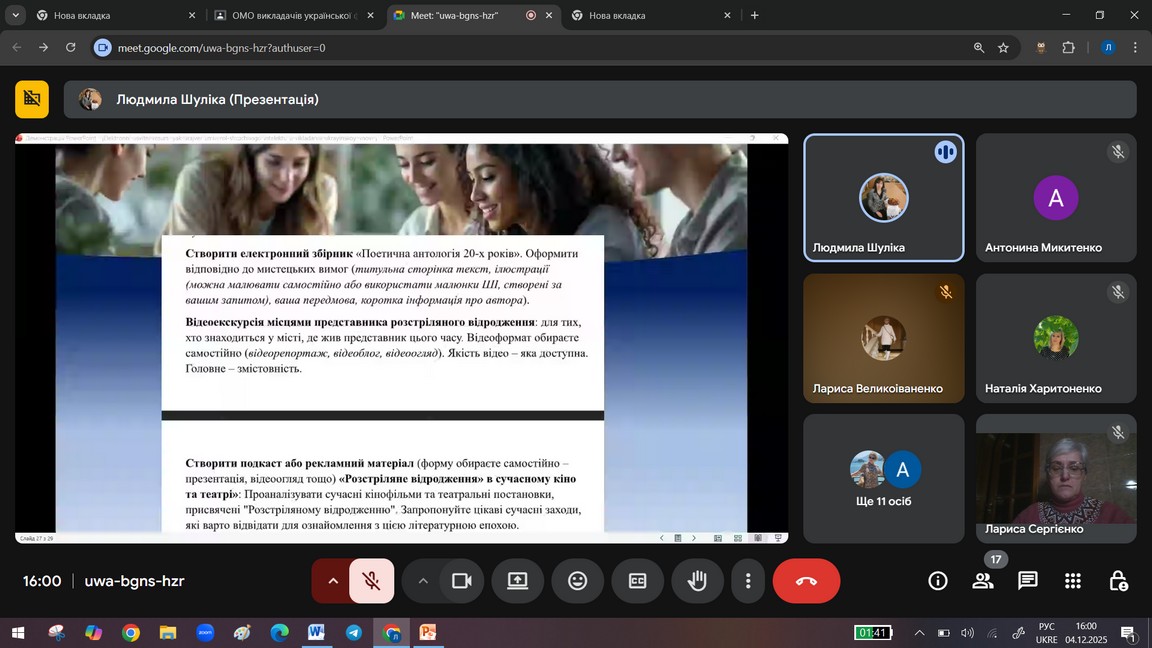Open the chat panel icon
Viewport: 1152px width, 648px height.
pyautogui.click(x=1027, y=581)
